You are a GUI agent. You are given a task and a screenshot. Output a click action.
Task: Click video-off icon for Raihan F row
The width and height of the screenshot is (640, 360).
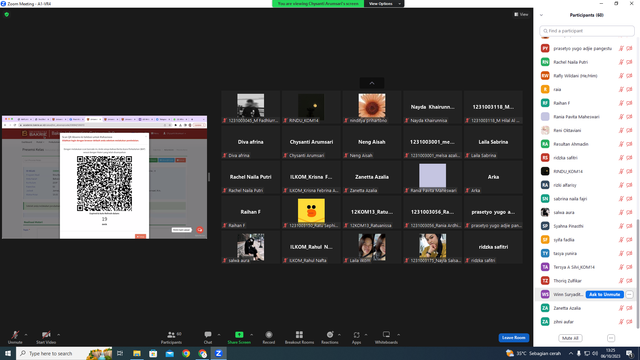629,103
